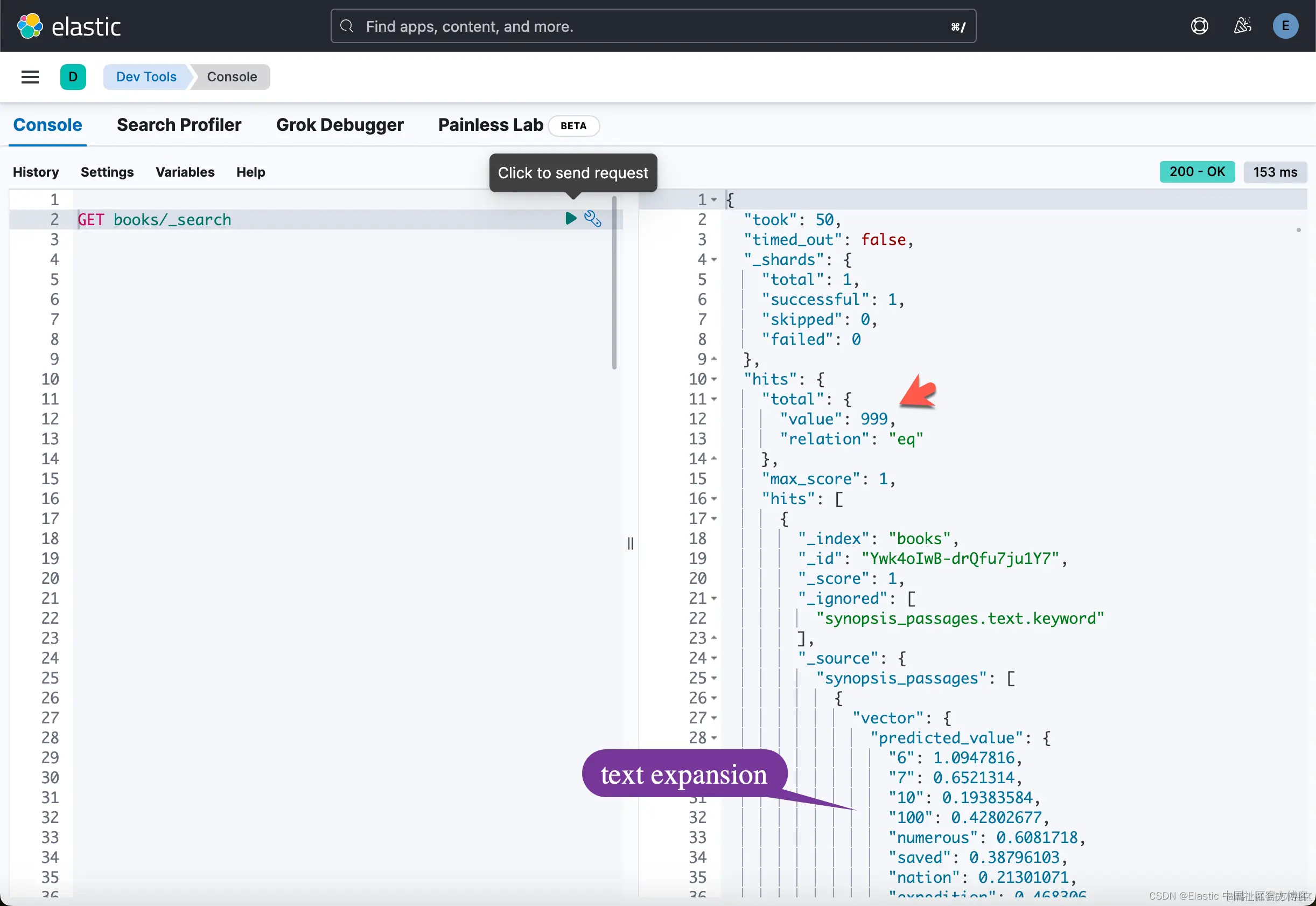Fold the "_ignored" array on line 21
Screen dimensions: 1316x906
[x=714, y=599]
